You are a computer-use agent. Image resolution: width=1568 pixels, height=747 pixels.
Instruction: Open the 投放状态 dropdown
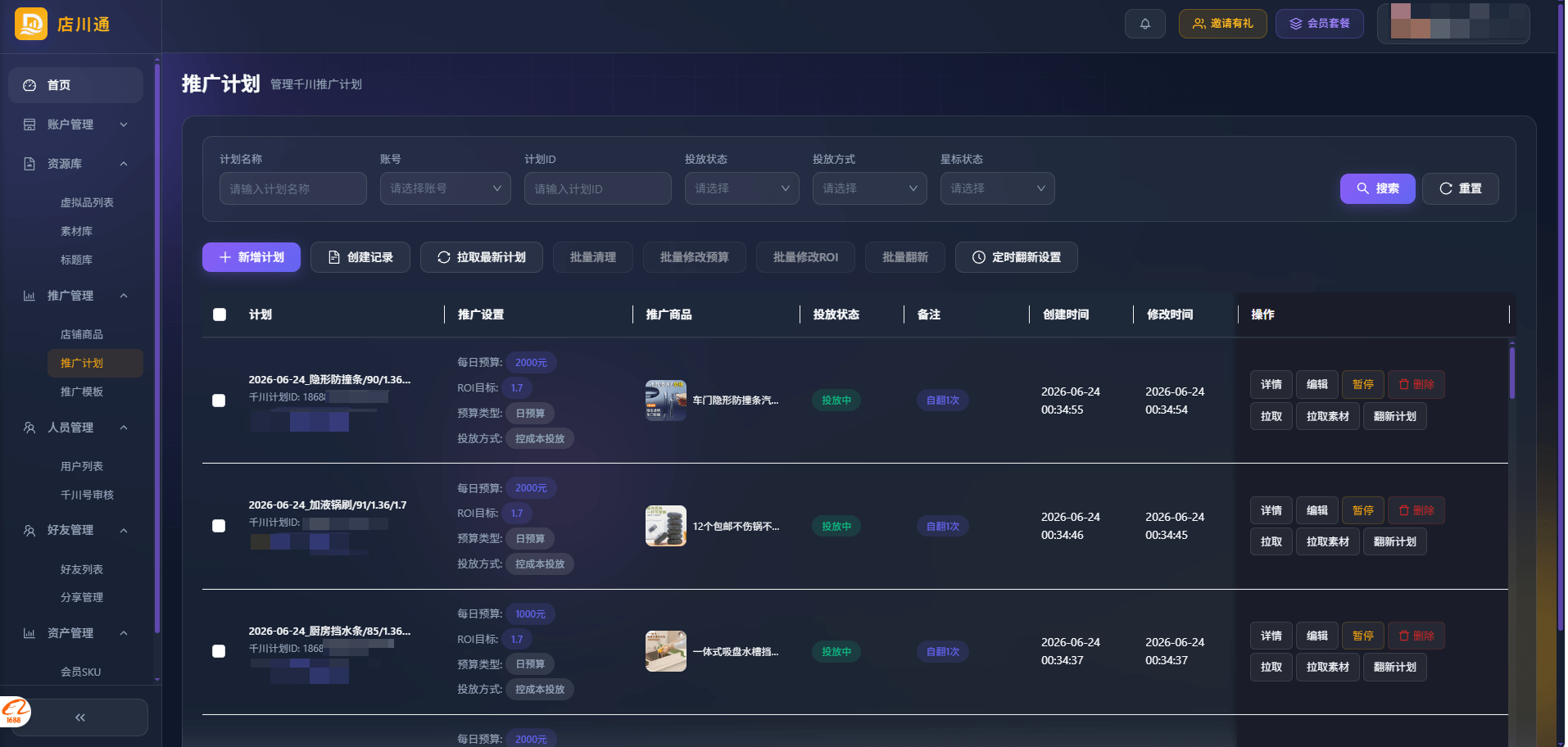click(741, 188)
